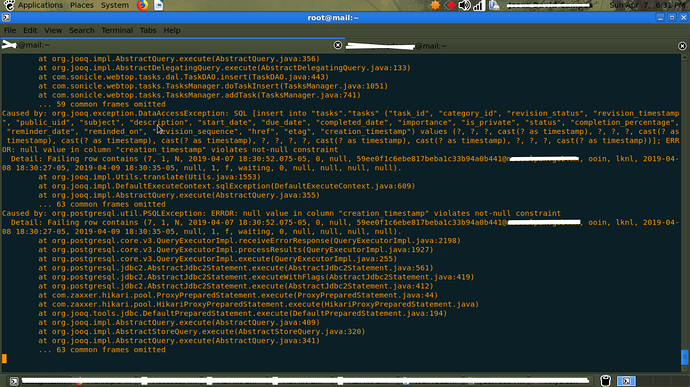690x387 pixels.
Task: Open the Edit menu
Action: coord(30,30)
